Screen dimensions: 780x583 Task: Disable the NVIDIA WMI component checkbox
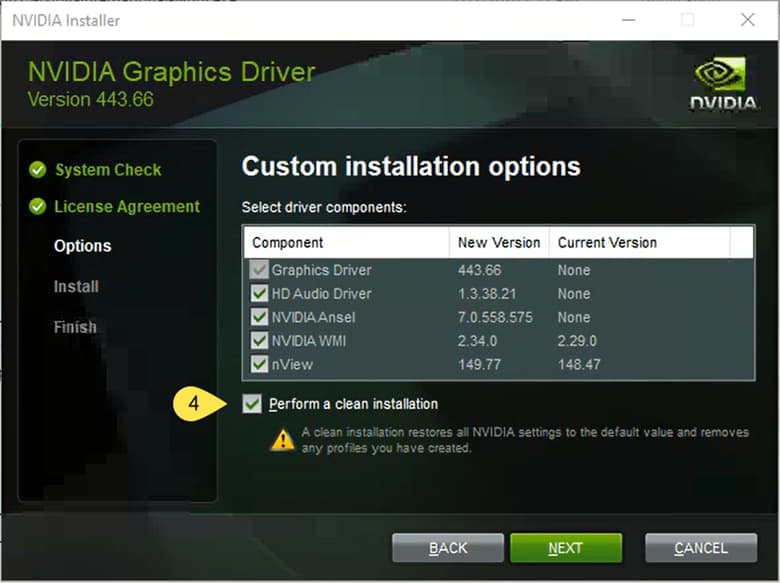[260, 341]
